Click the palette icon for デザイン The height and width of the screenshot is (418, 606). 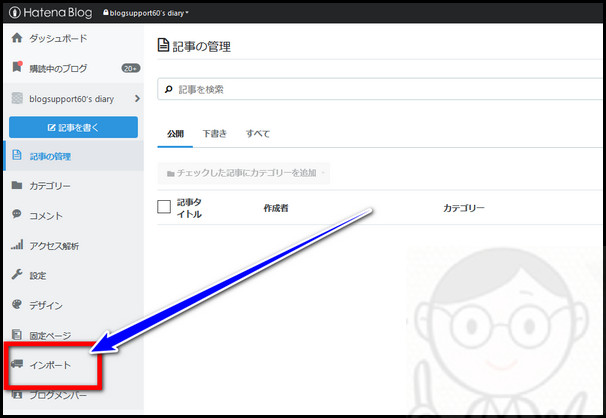[x=17, y=304]
